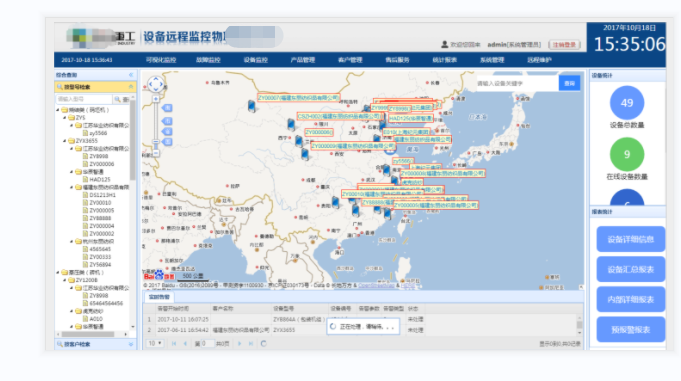Expand the 按客户检索 accordion section

click(x=131, y=344)
